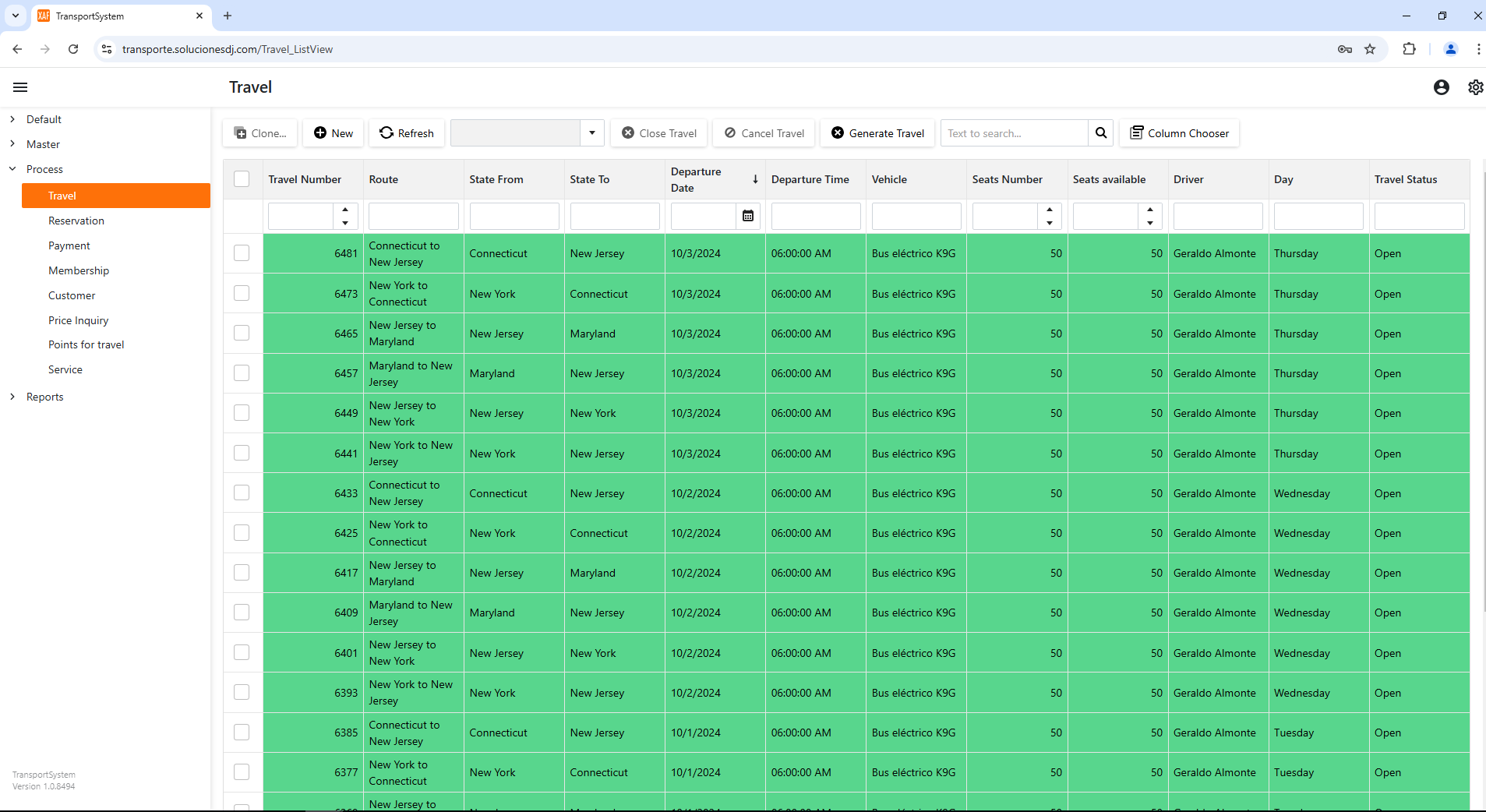Open browser extensions puzzle icon
Screen dimensions: 1486x812
(1409, 49)
